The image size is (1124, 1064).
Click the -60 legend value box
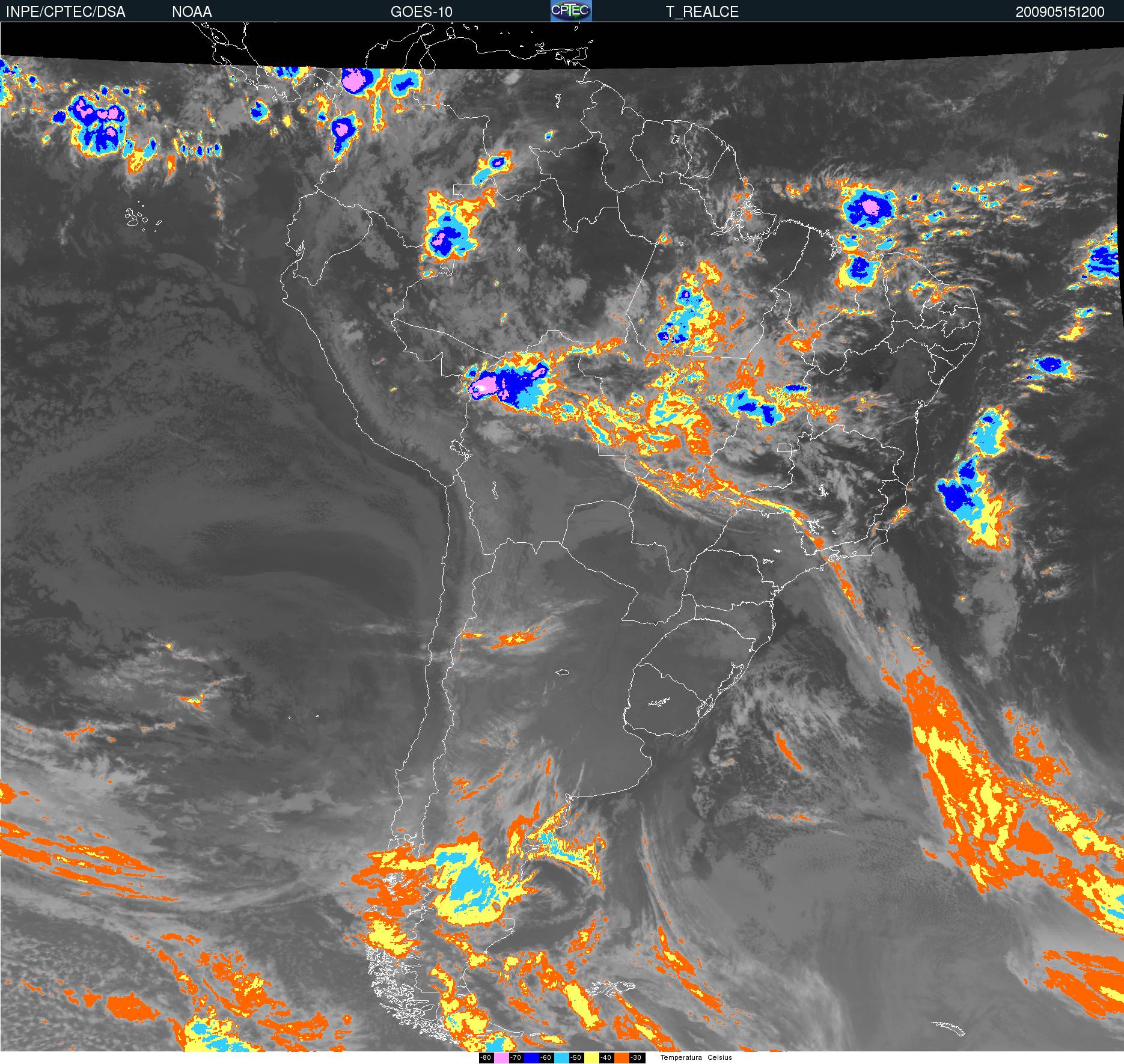pos(546,1058)
